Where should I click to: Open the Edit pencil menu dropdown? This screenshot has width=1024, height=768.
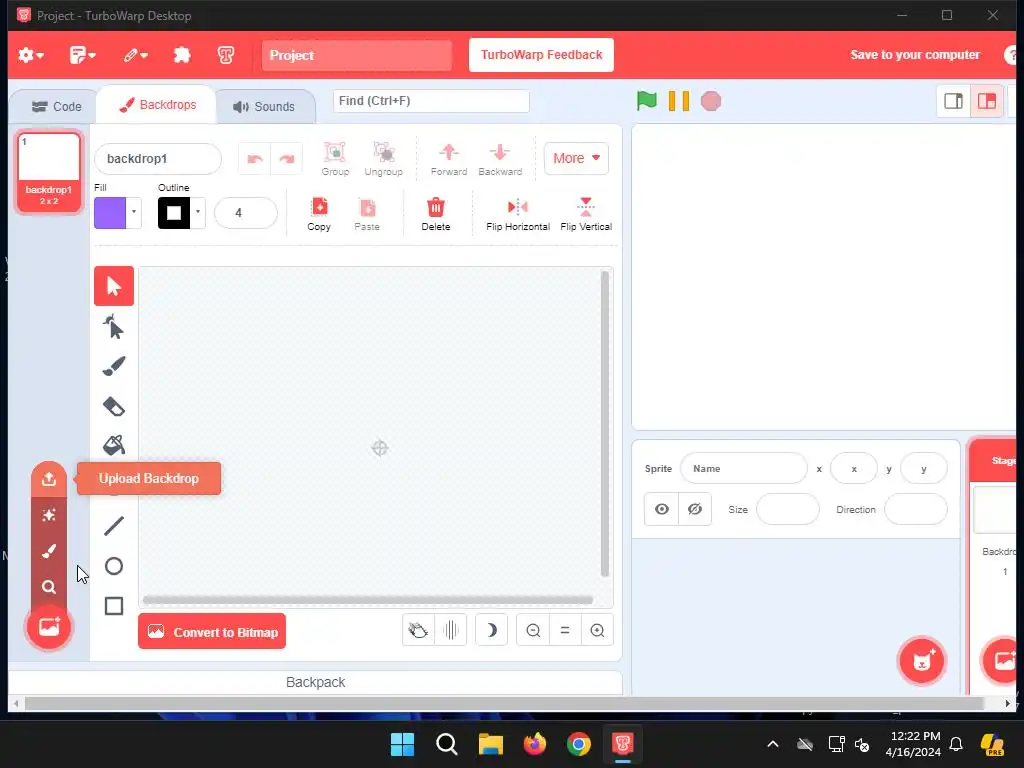[x=136, y=55]
